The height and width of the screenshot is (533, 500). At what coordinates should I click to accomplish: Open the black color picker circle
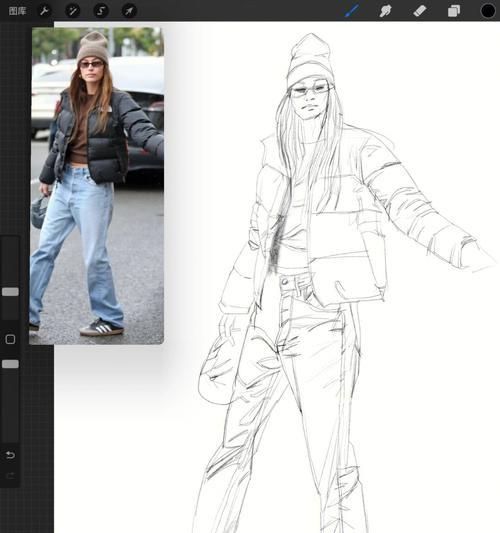pos(488,11)
